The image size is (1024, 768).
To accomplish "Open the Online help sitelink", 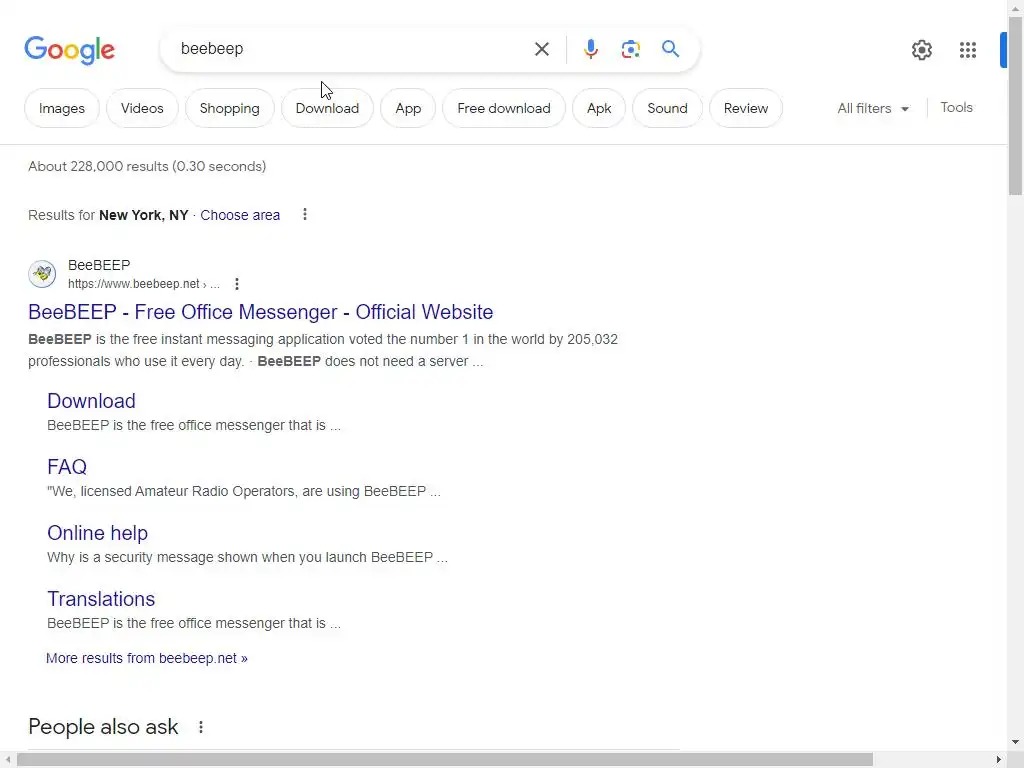I will (97, 533).
